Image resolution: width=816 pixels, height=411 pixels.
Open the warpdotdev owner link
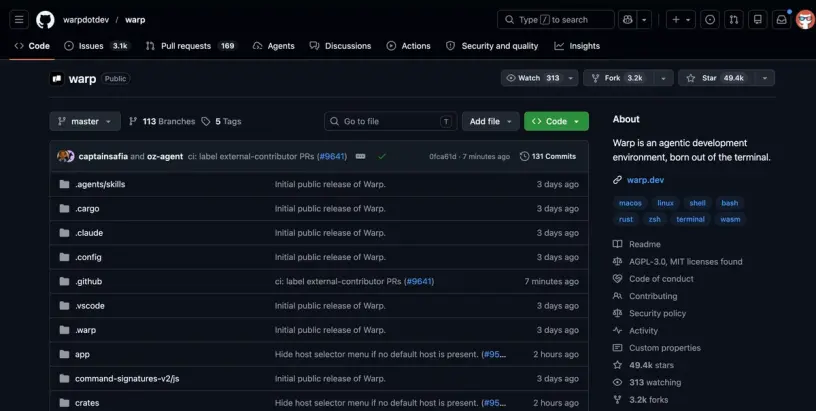tap(86, 20)
